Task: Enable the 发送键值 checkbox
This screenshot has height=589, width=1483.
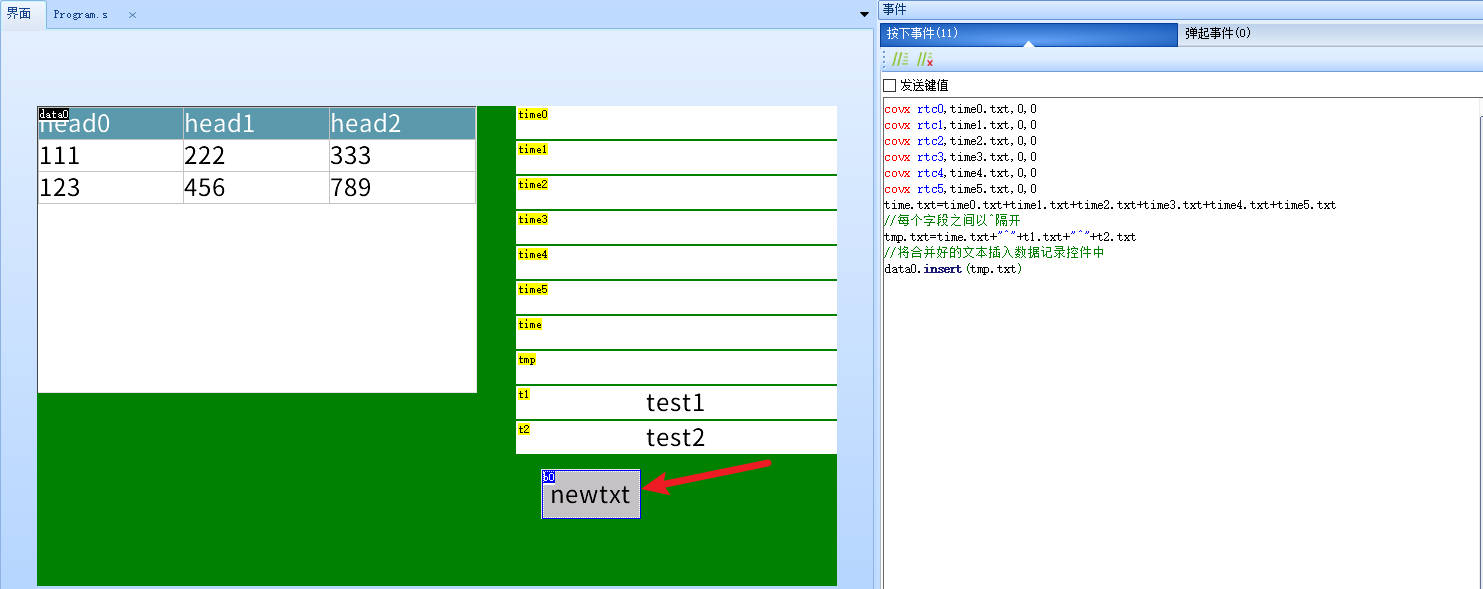Action: 890,86
